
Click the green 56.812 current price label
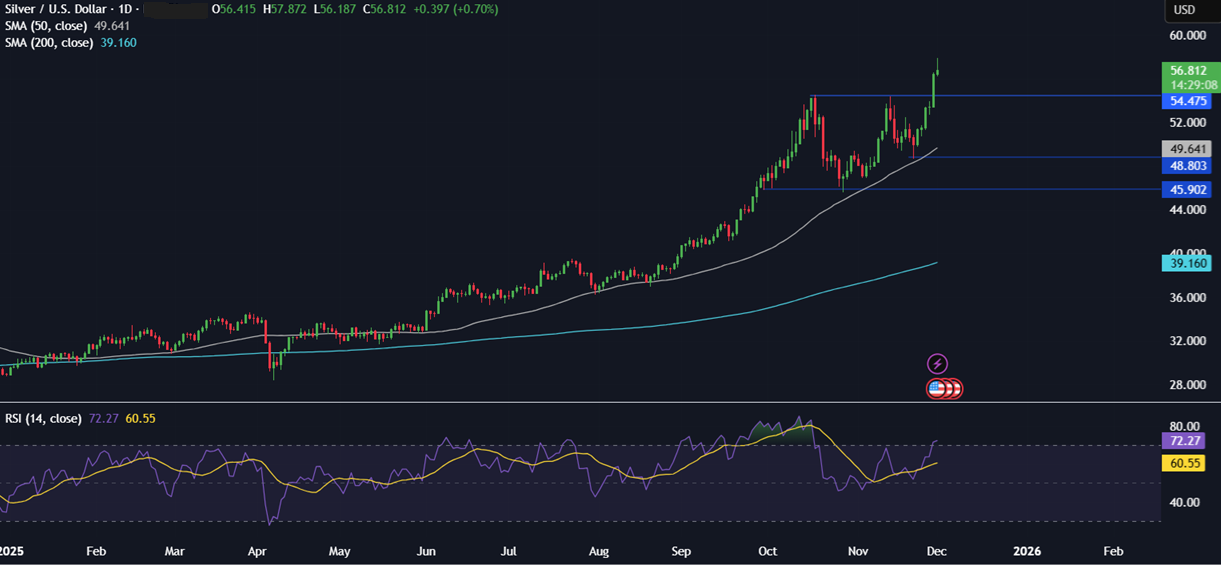coord(1190,71)
